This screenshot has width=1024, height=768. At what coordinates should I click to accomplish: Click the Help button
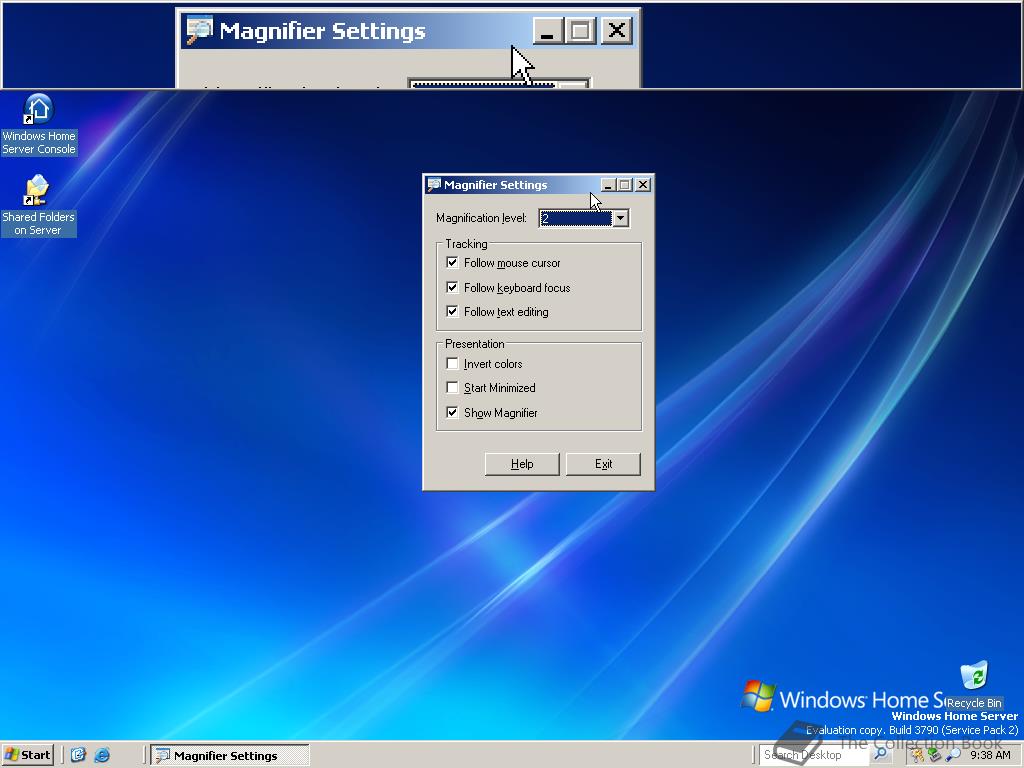522,464
